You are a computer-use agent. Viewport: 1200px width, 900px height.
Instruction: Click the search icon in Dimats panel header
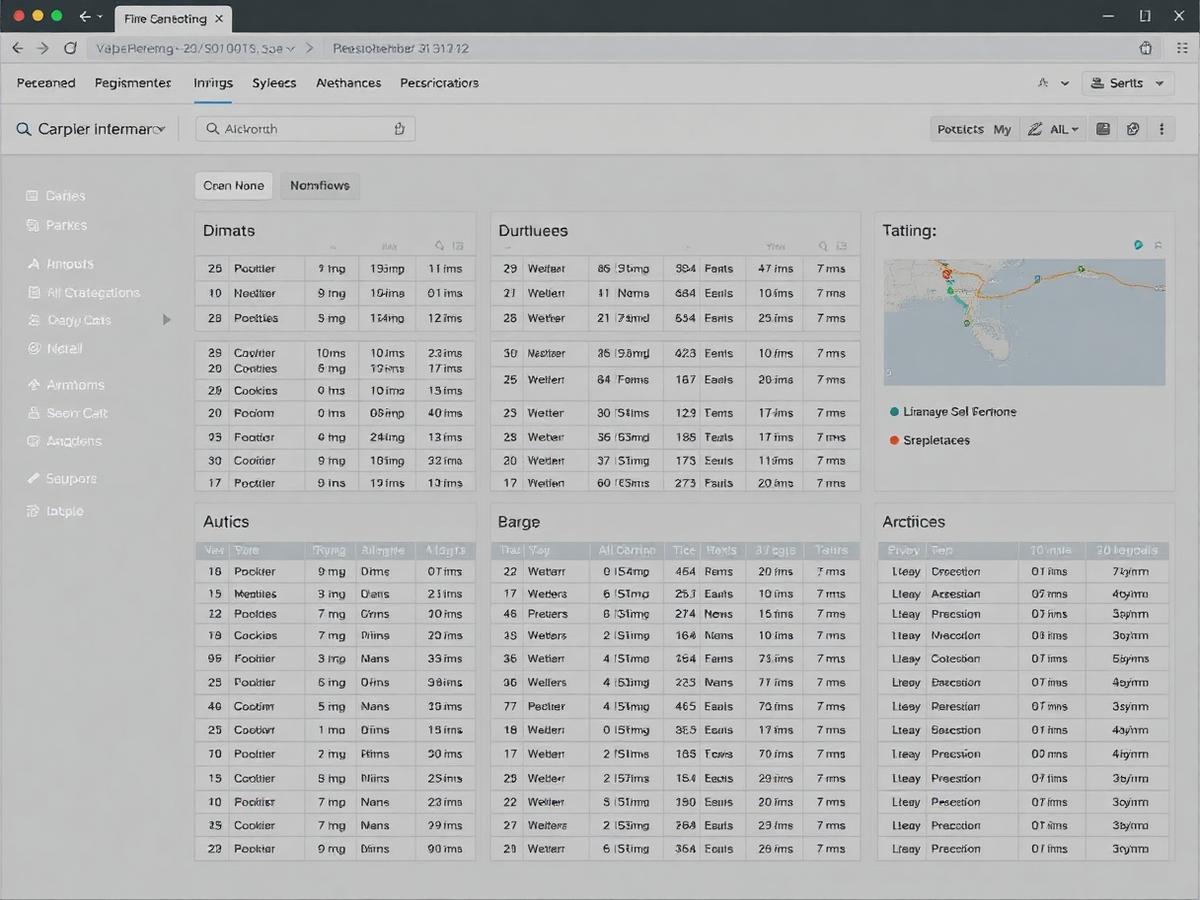tap(439, 245)
